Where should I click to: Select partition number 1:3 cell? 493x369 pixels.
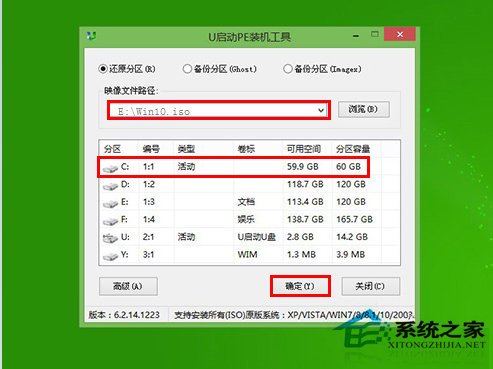pyautogui.click(x=149, y=202)
